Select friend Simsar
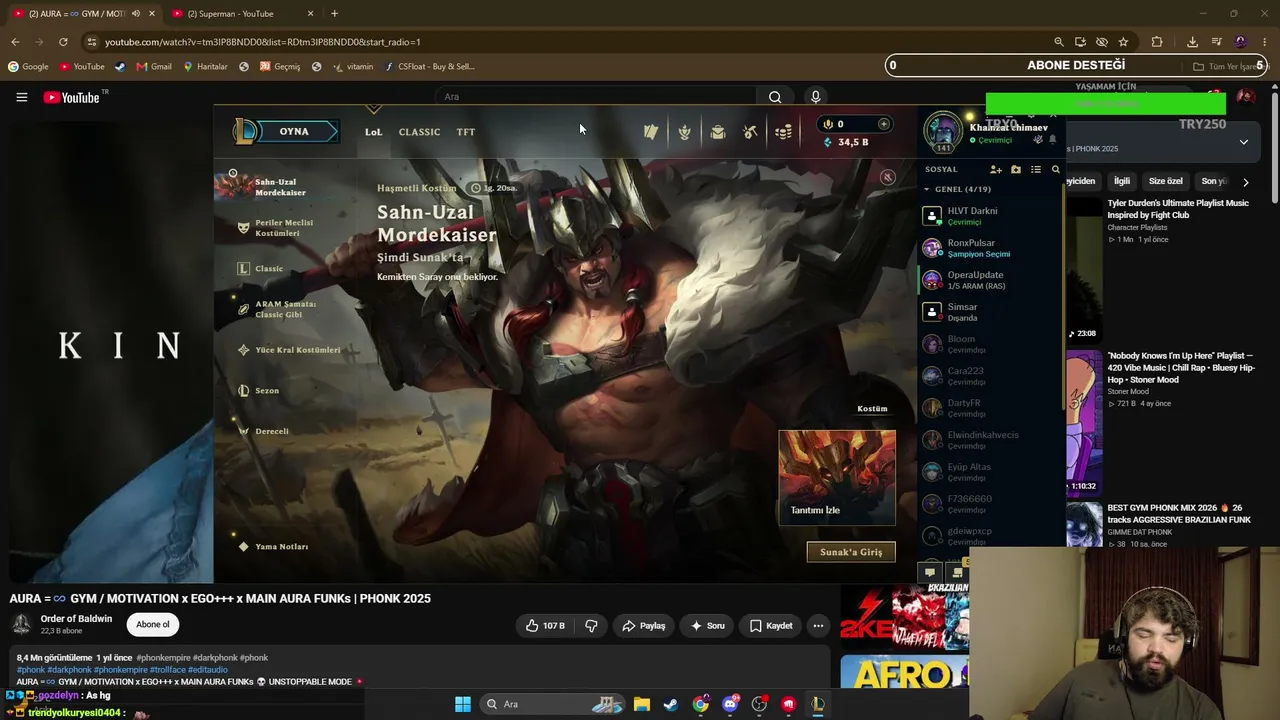The width and height of the screenshot is (1280, 720). point(992,312)
